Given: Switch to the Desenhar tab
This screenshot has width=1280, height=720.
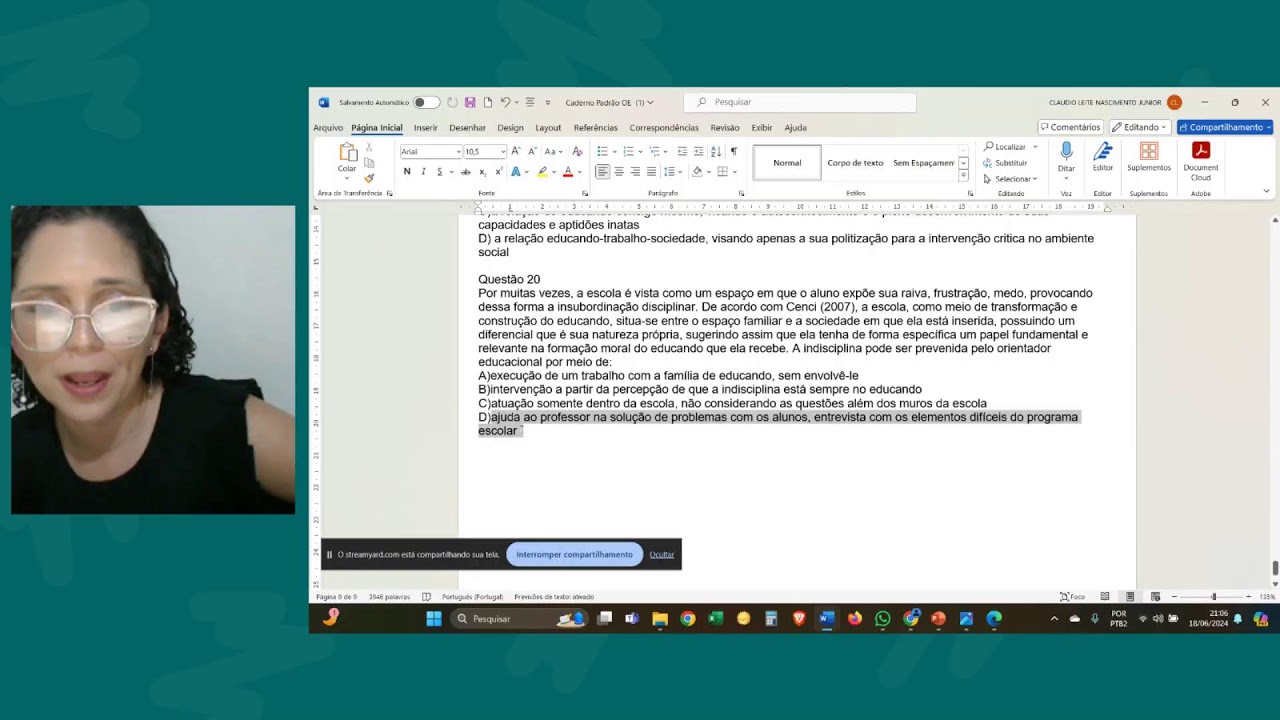Looking at the screenshot, I should (x=467, y=128).
